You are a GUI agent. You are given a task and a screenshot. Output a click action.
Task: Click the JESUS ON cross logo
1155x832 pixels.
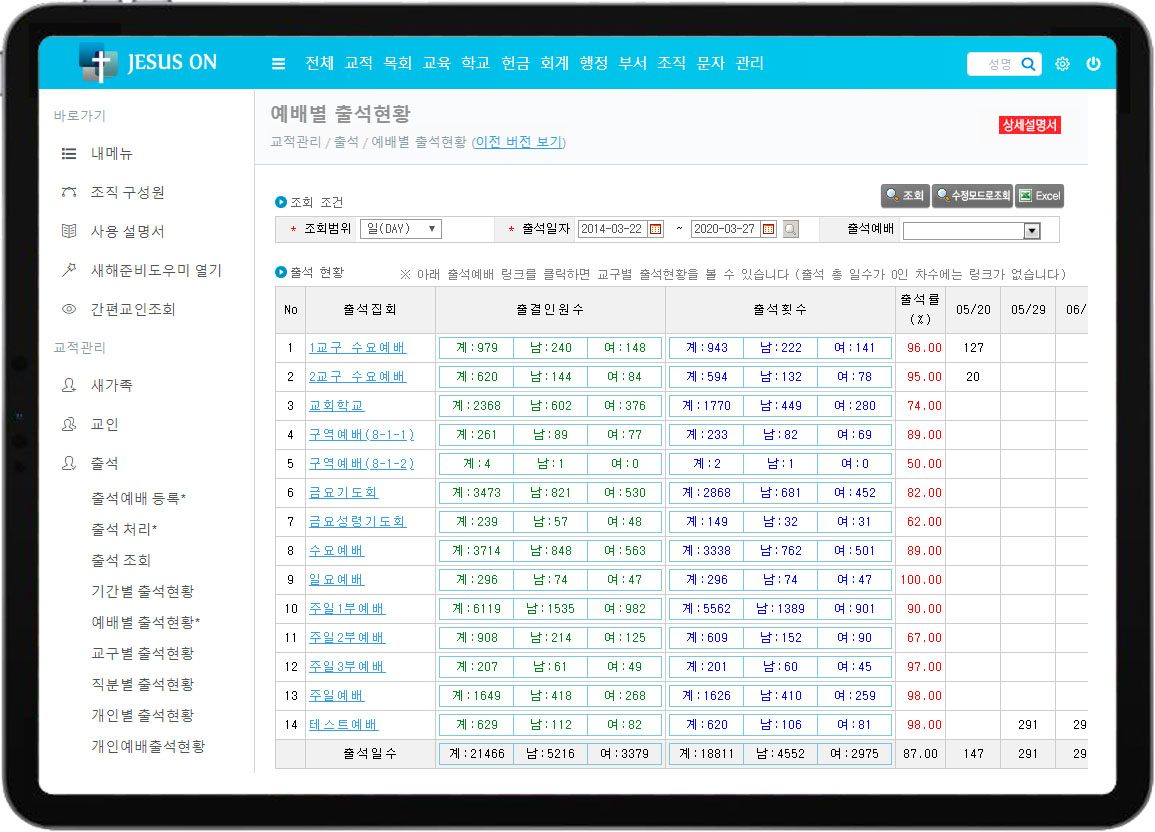[98, 63]
